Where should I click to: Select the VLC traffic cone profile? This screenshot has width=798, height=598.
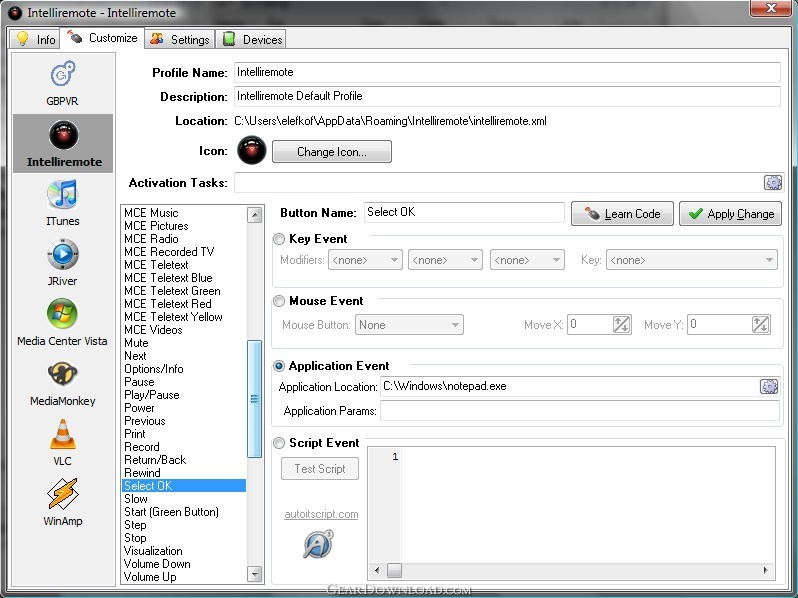[x=63, y=434]
